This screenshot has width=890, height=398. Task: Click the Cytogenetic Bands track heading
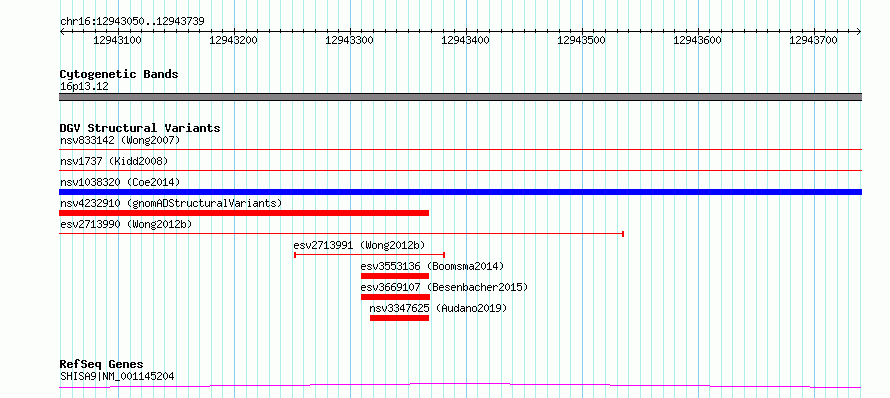coord(119,74)
